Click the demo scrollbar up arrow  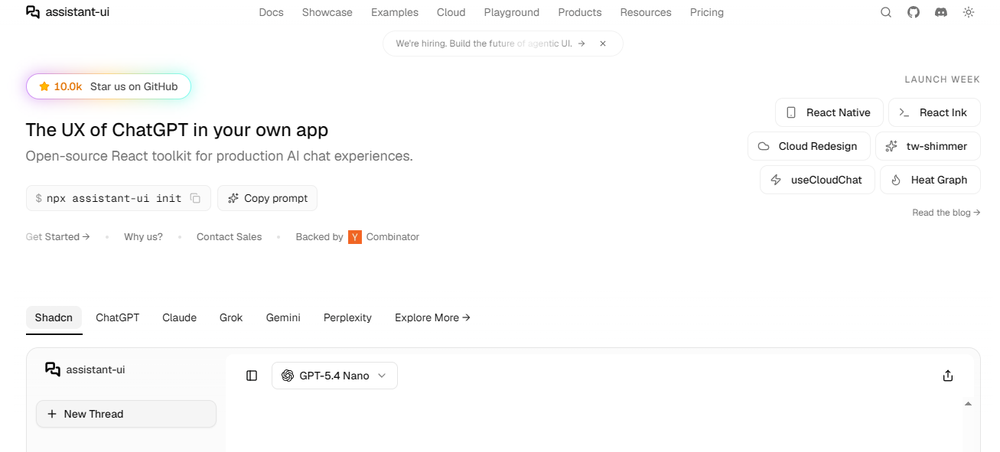pos(968,404)
